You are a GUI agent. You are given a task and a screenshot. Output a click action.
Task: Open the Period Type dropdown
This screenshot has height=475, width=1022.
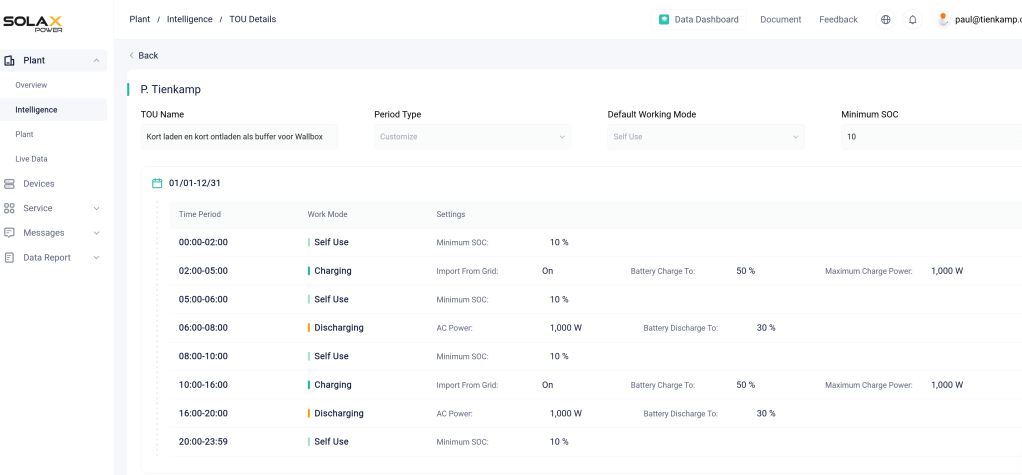[472, 137]
